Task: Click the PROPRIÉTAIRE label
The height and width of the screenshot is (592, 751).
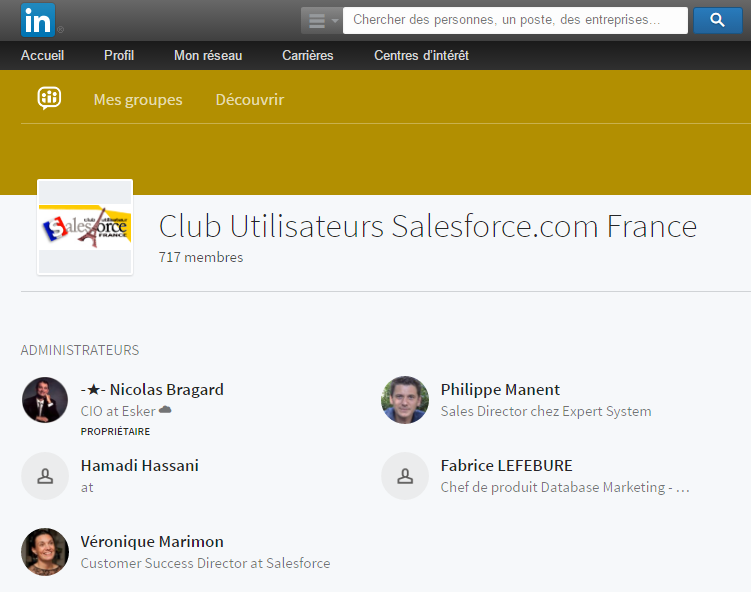Action: click(115, 432)
